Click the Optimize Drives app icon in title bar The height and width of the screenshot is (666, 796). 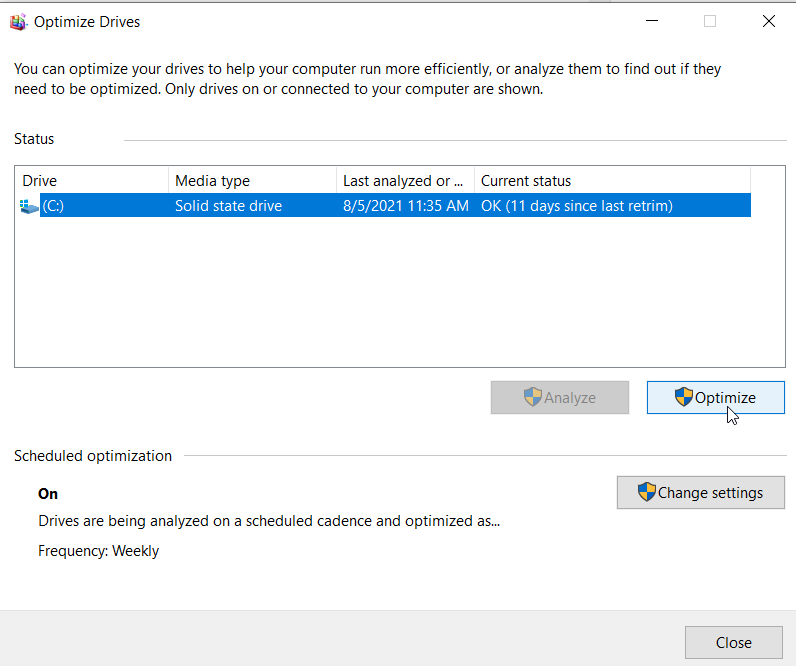tap(18, 22)
